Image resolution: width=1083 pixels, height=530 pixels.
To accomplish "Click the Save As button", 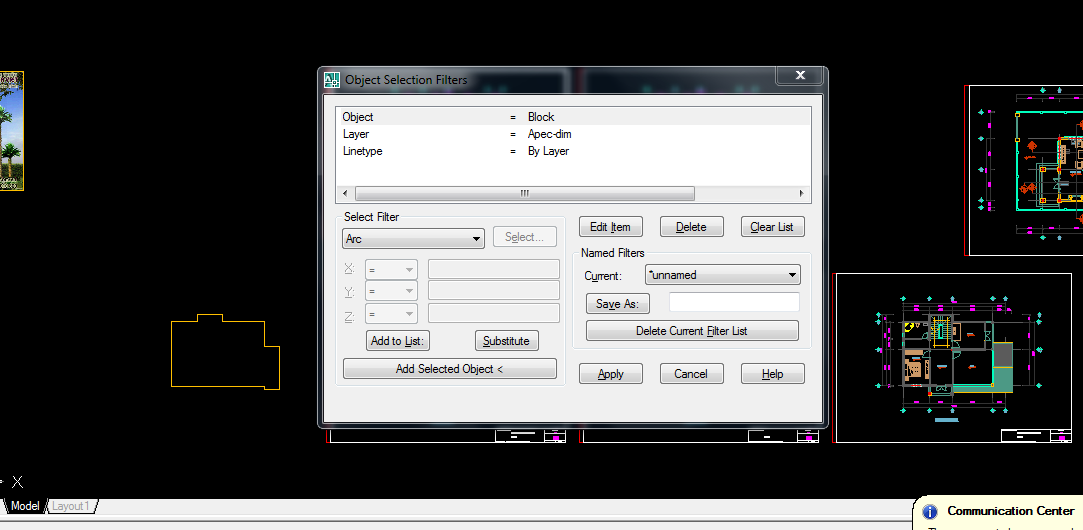I will click(x=618, y=303).
